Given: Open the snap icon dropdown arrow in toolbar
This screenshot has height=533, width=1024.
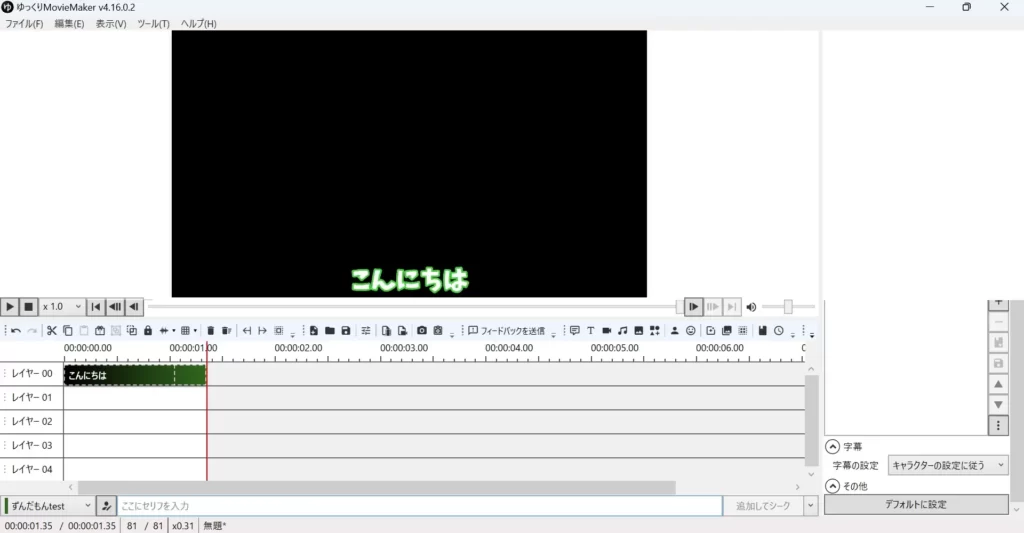Looking at the screenshot, I should 174,331.
